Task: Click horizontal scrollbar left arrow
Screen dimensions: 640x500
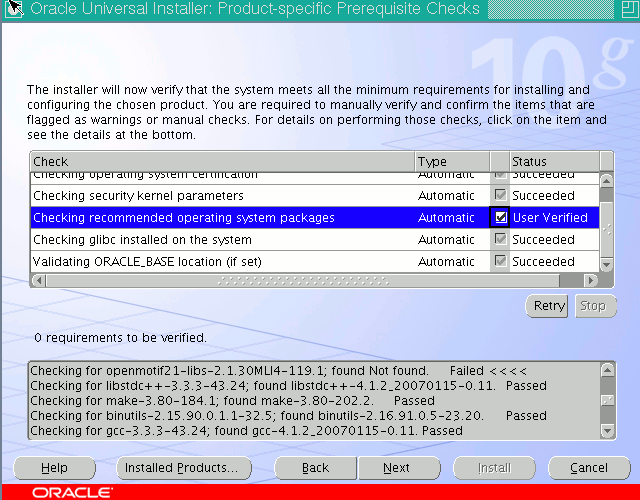Action: tap(39, 281)
